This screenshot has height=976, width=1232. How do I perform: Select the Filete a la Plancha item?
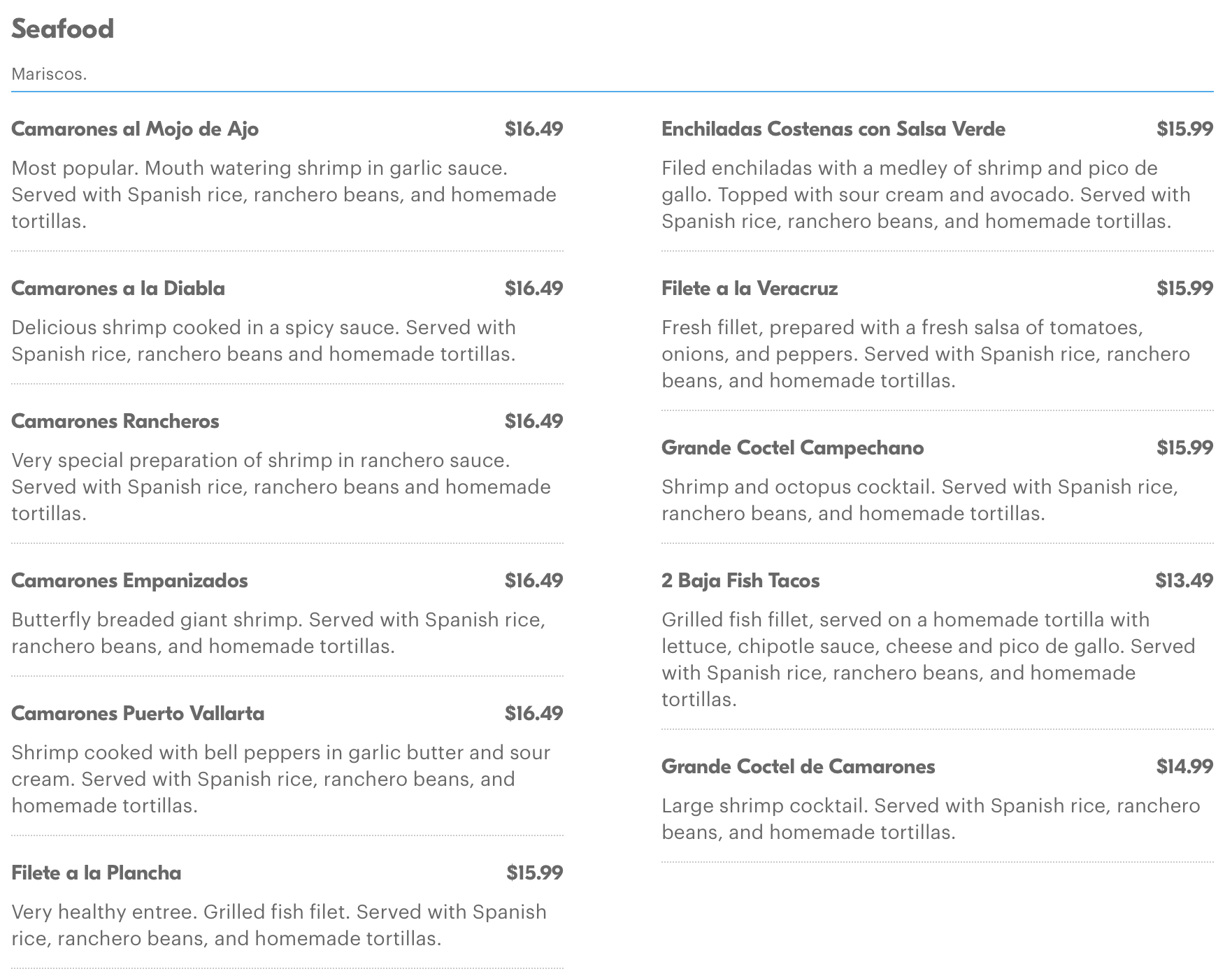coord(96,873)
